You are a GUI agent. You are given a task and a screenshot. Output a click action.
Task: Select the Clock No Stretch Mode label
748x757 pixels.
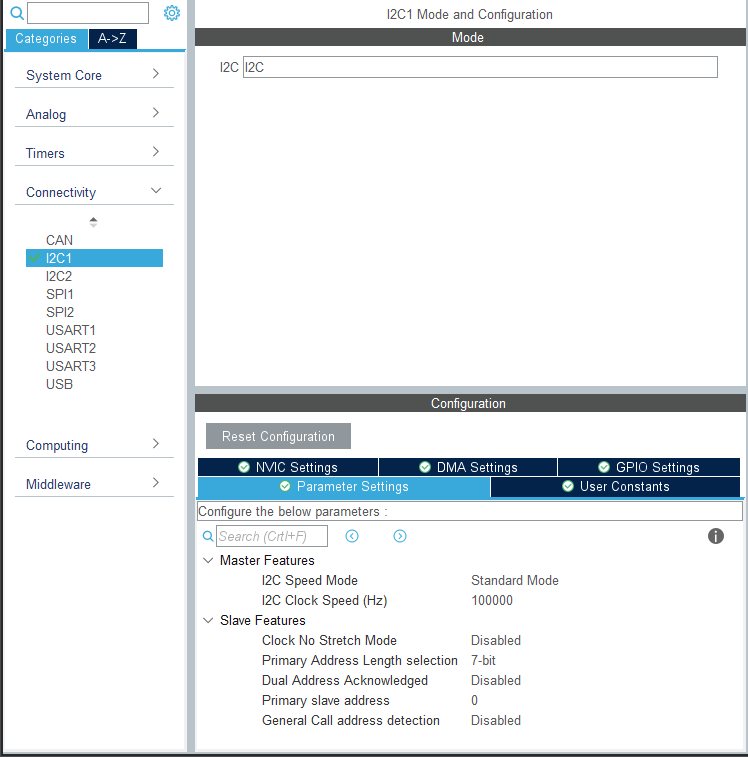(329, 640)
